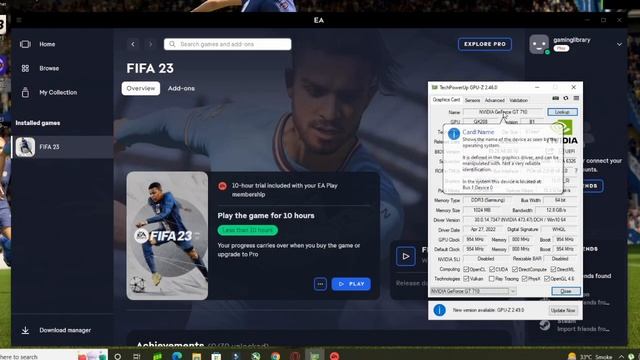Go back with the left arrow

pos(133,44)
